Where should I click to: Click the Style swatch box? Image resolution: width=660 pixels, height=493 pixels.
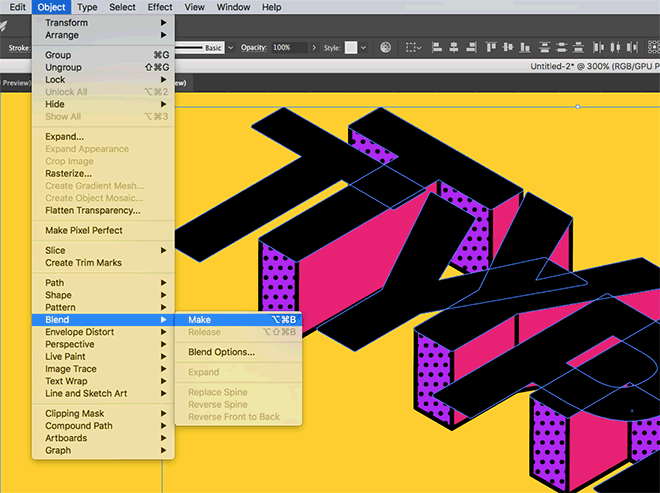[349, 47]
